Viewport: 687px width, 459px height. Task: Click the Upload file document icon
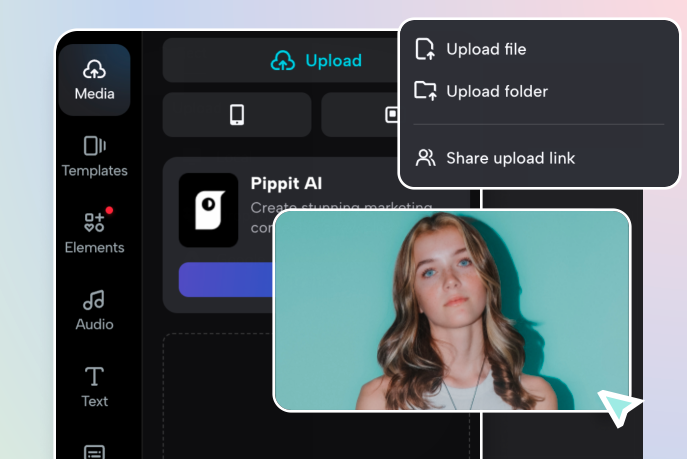(425, 49)
